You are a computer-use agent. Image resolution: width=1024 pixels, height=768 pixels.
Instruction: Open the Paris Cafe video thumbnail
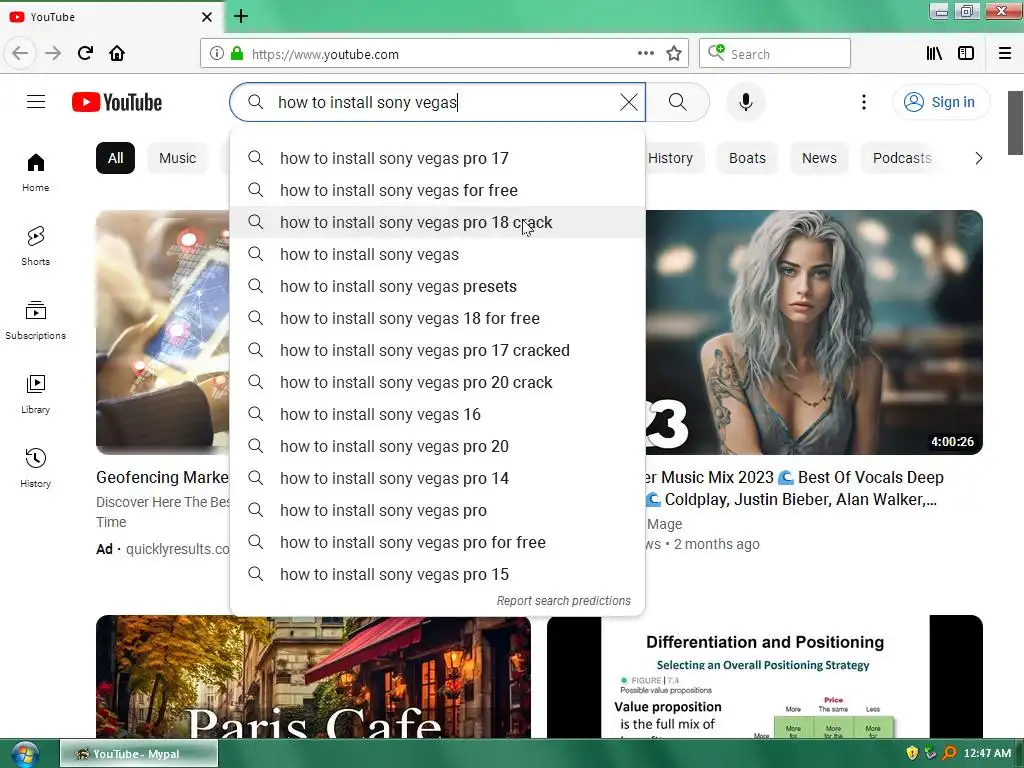313,677
